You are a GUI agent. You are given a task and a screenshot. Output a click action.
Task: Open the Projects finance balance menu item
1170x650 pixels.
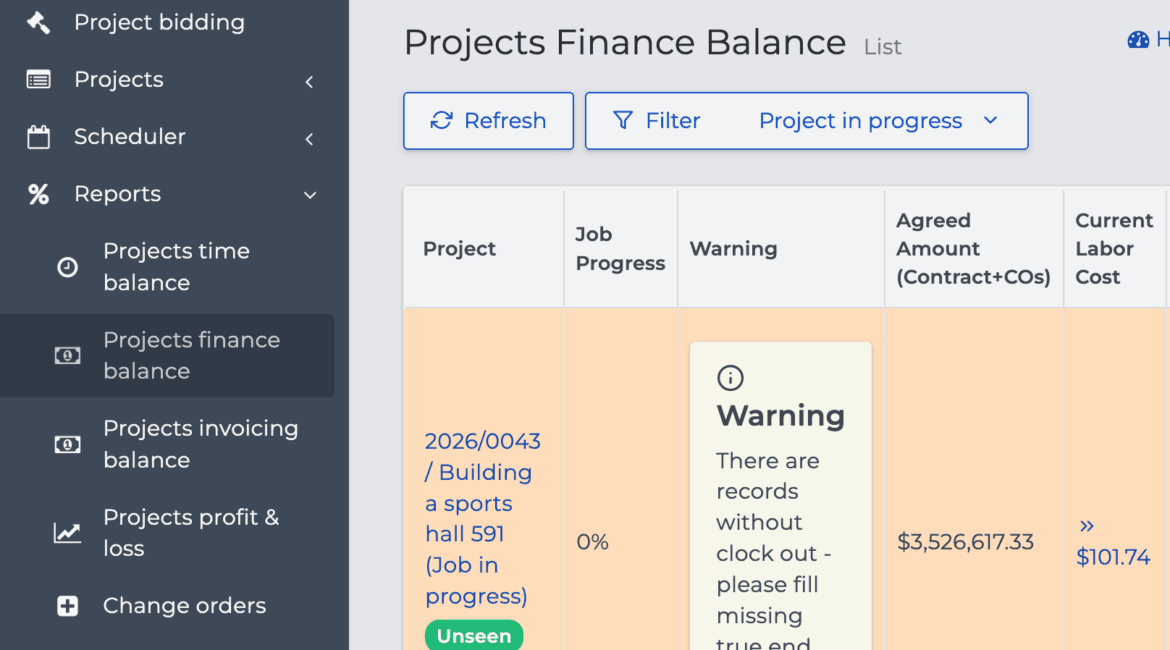(190, 355)
